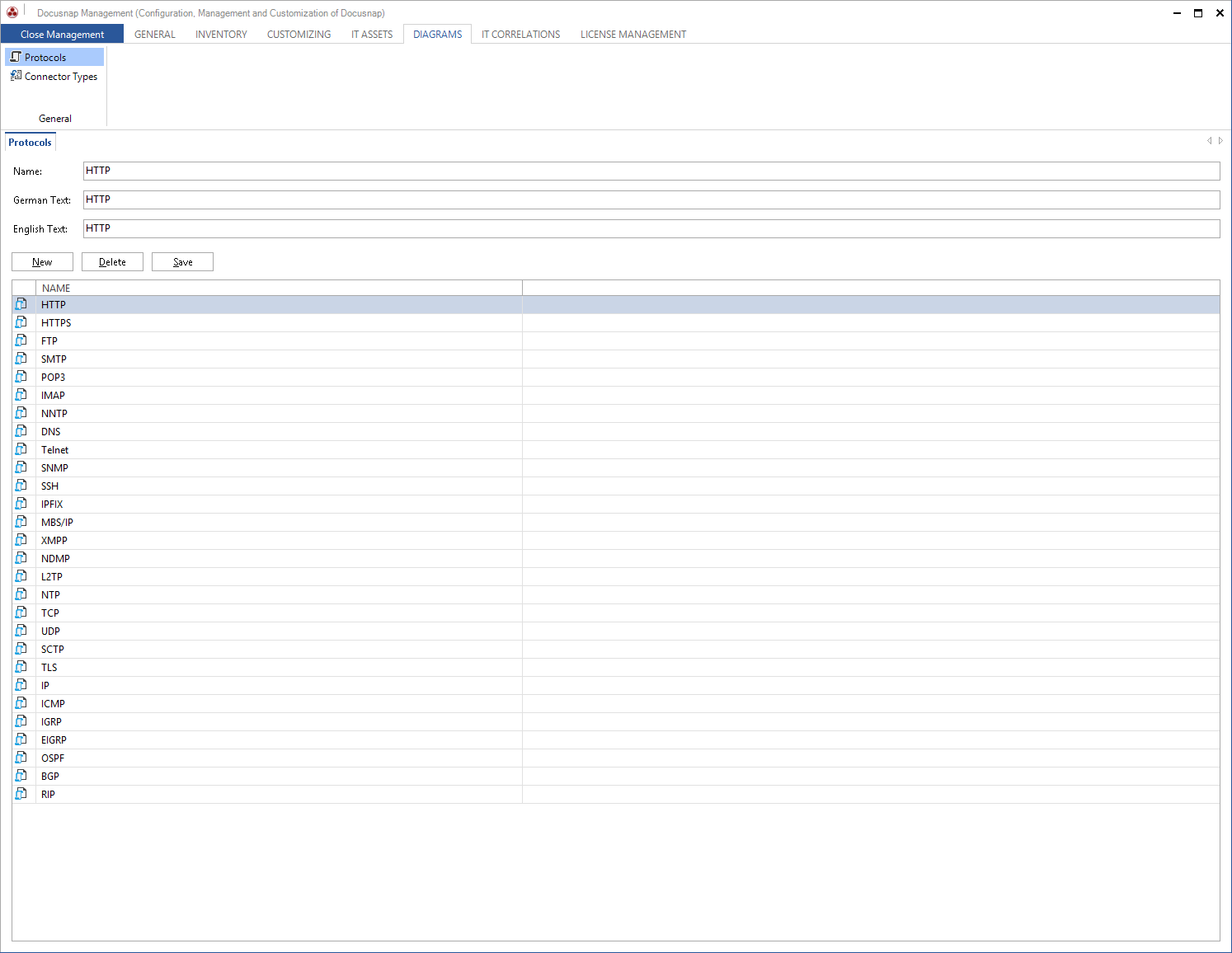The height and width of the screenshot is (953, 1232).
Task: Save the protocol changes
Action: 182,261
